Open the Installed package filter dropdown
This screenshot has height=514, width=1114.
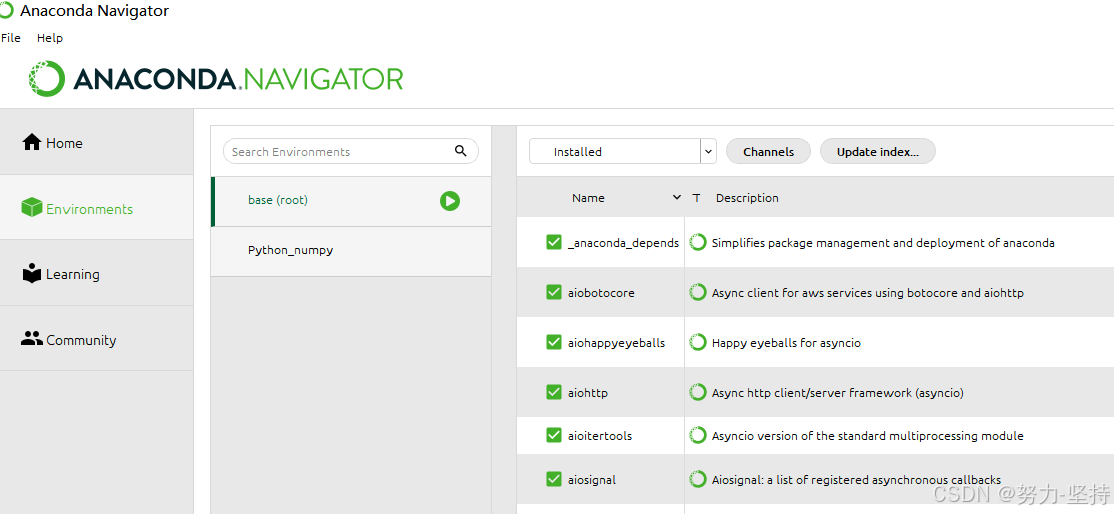pos(622,151)
